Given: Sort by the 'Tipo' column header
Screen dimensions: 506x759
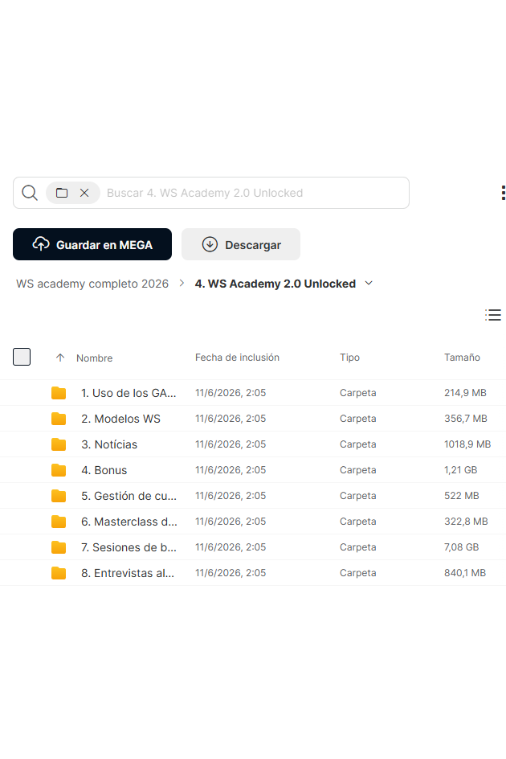Looking at the screenshot, I should 350,357.
